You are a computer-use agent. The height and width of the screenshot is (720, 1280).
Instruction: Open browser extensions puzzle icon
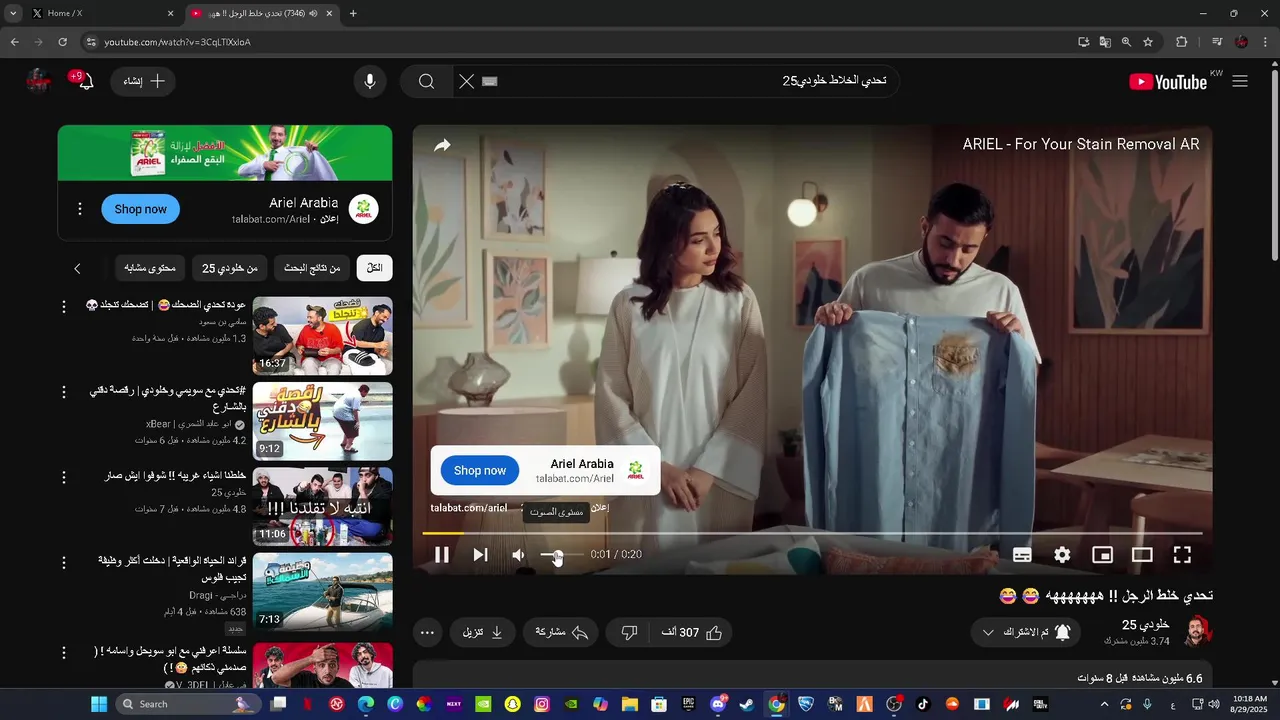pos(1182,42)
